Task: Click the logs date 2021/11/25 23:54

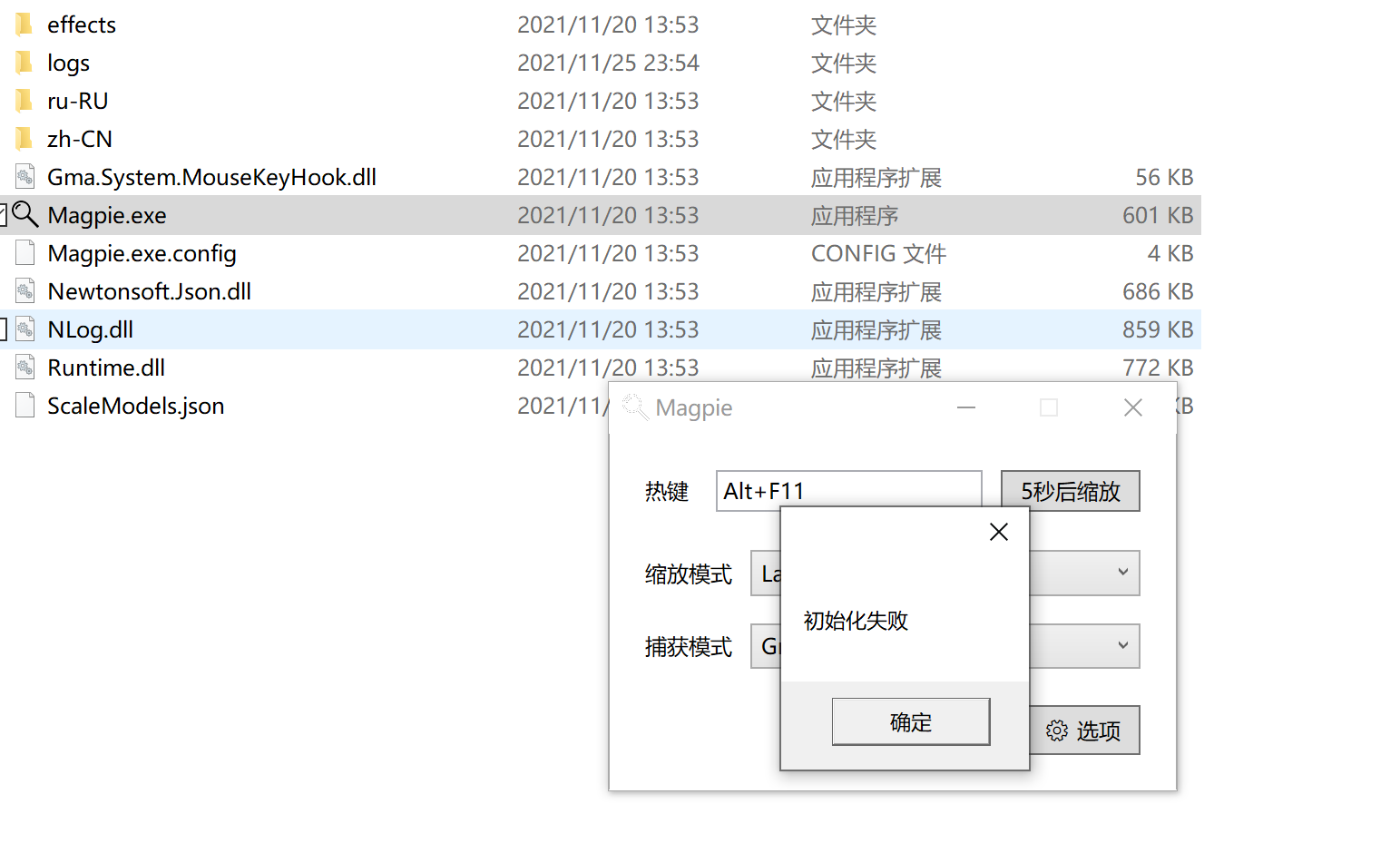Action: (x=609, y=63)
